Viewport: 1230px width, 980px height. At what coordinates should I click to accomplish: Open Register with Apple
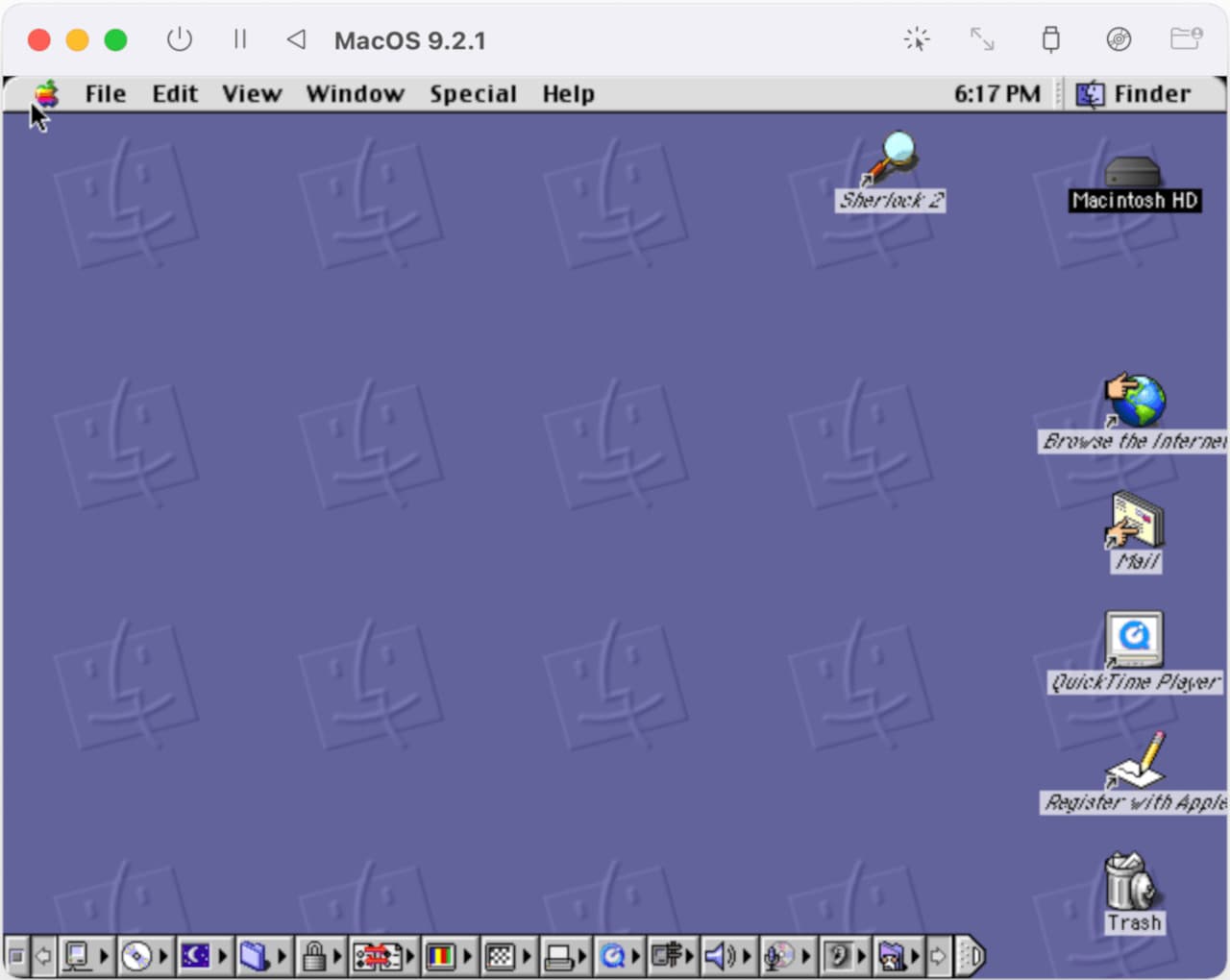click(1134, 767)
